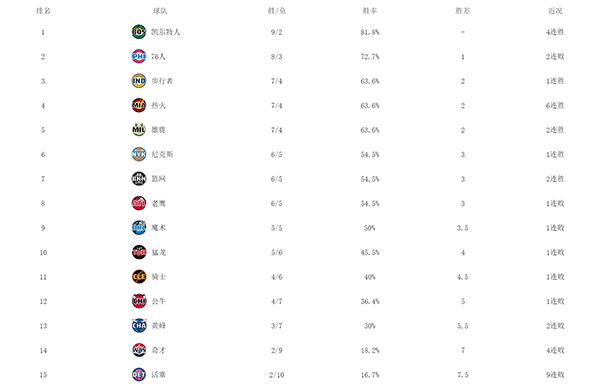Click the Boston Celtics team logo
Viewport: 600px width, 384px height.
pyautogui.click(x=139, y=32)
